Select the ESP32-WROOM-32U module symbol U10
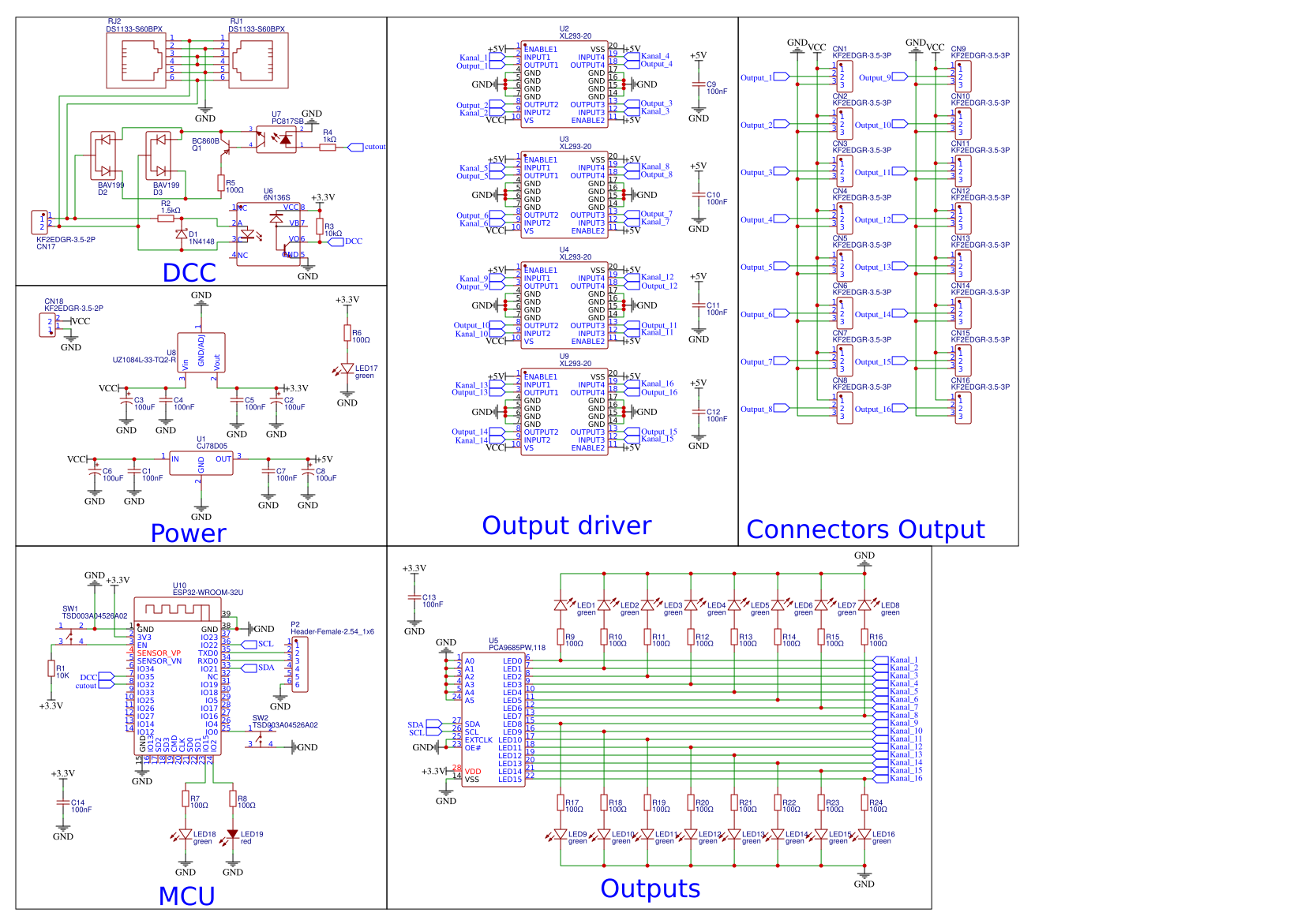 (178, 677)
